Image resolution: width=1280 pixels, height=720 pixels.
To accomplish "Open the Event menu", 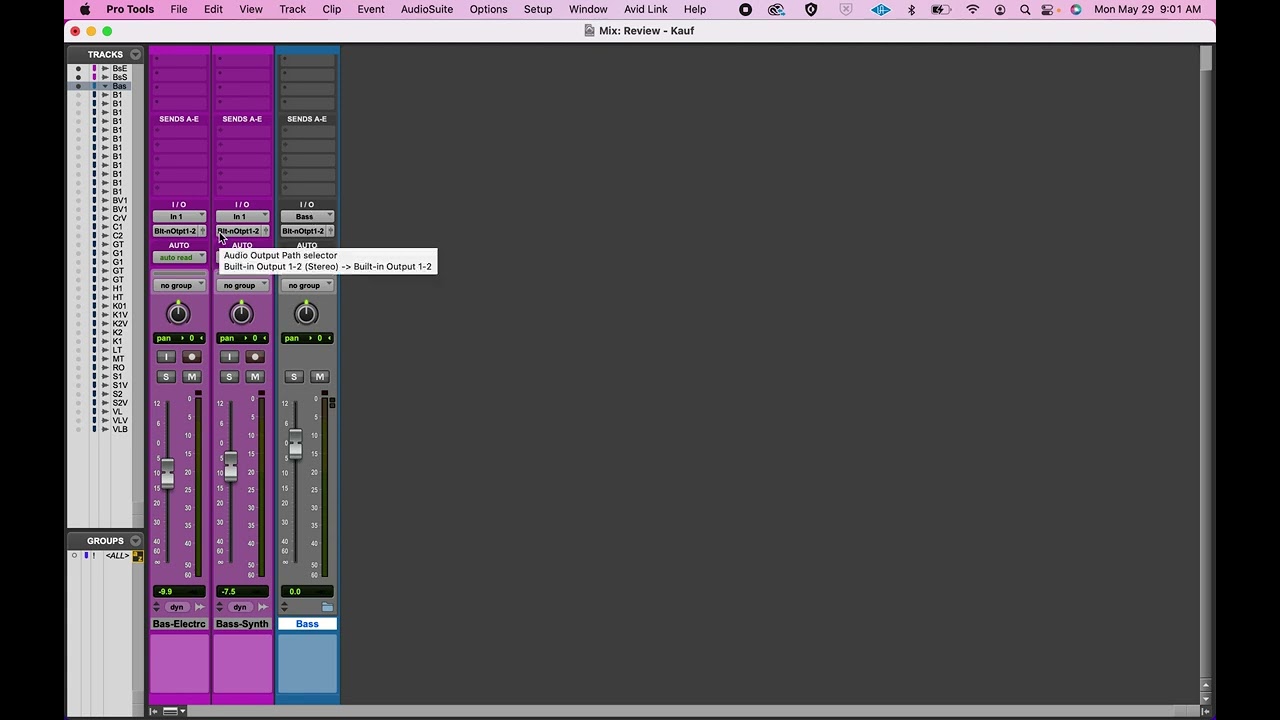I will pyautogui.click(x=371, y=9).
